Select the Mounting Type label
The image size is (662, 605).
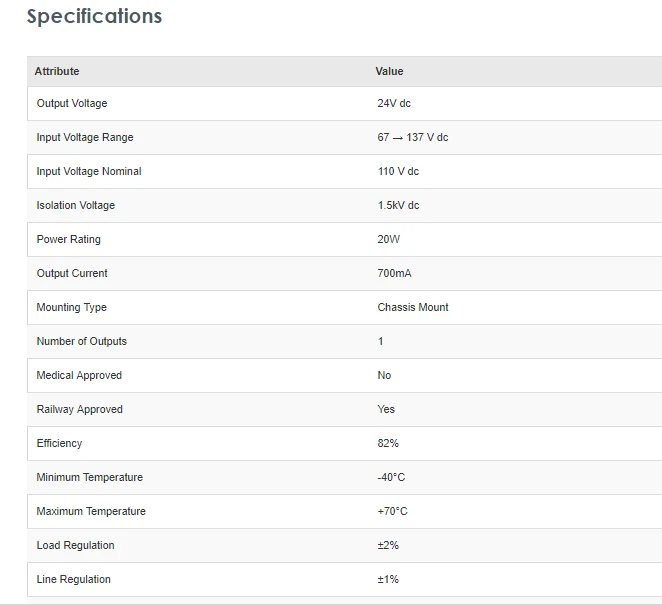pos(72,307)
